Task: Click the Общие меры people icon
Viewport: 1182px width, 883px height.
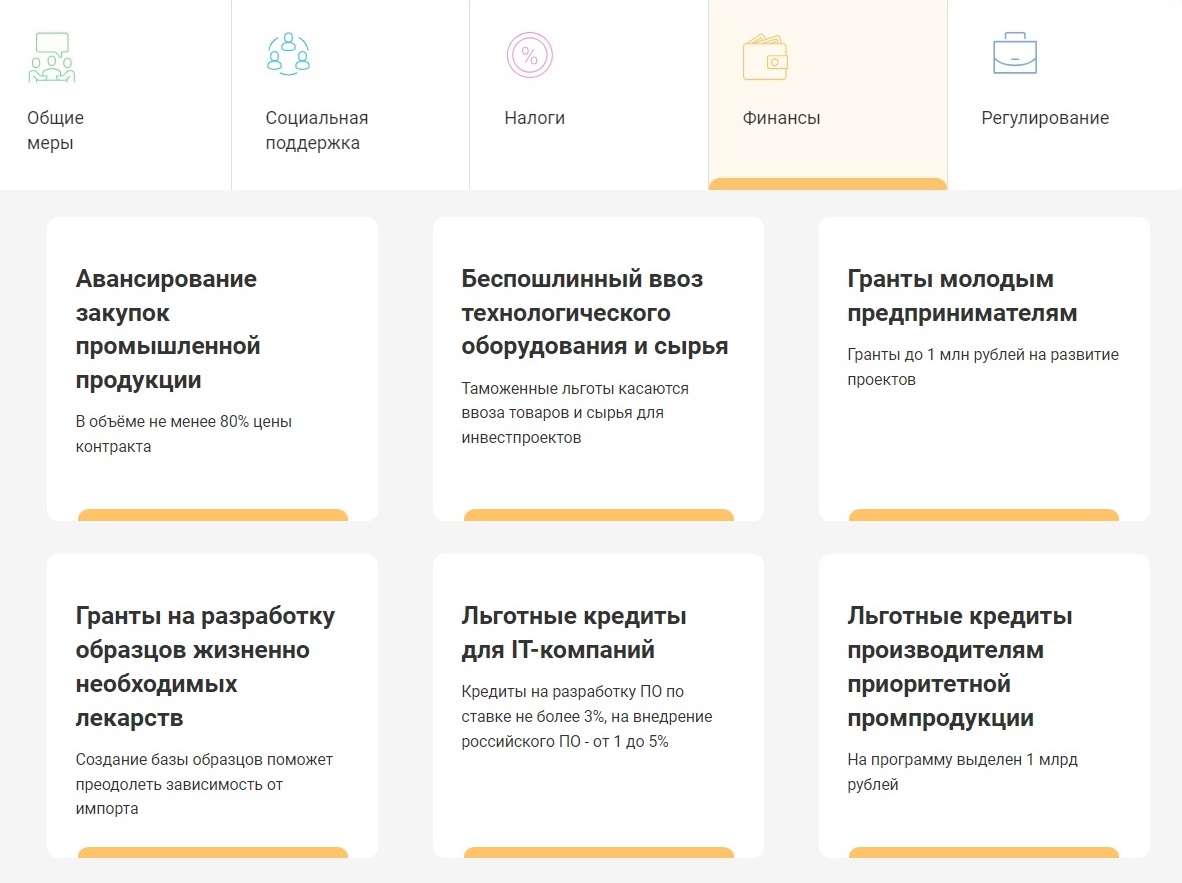Action: [x=52, y=57]
